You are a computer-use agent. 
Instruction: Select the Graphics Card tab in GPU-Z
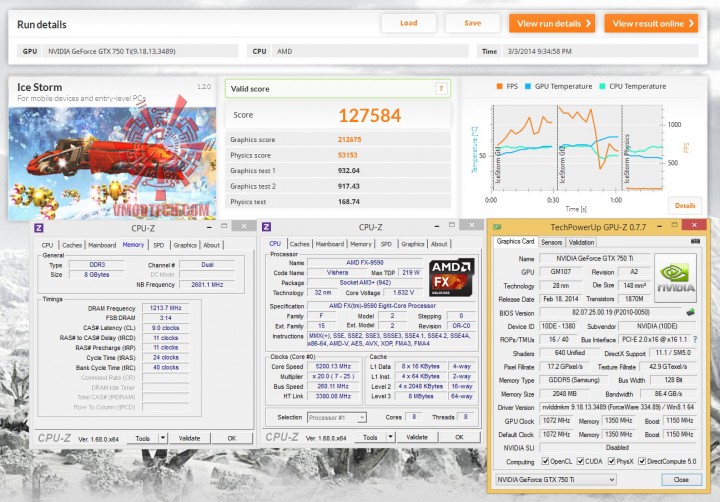515,242
